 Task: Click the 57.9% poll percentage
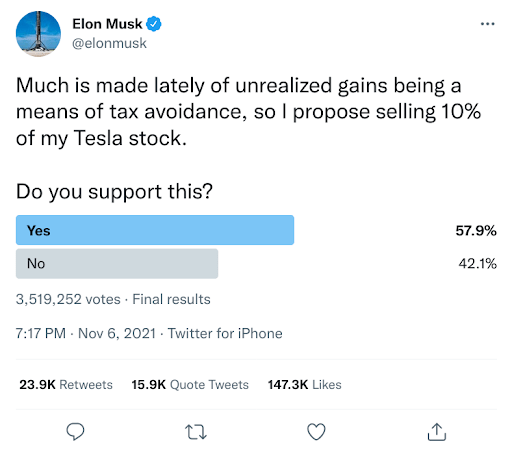[476, 231]
